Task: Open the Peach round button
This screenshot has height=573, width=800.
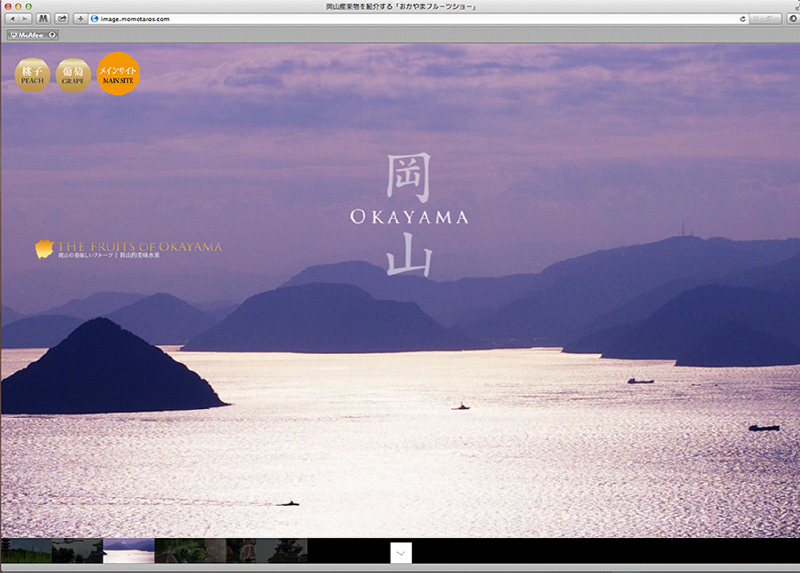Action: [x=33, y=75]
